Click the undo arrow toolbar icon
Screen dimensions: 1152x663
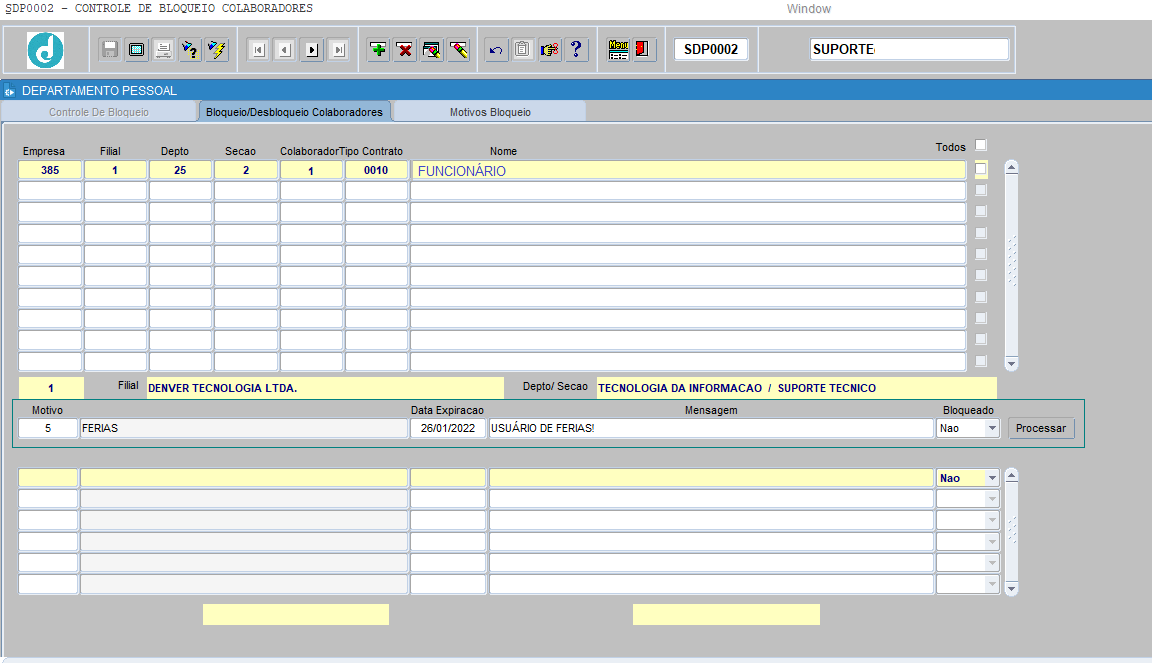coord(496,49)
